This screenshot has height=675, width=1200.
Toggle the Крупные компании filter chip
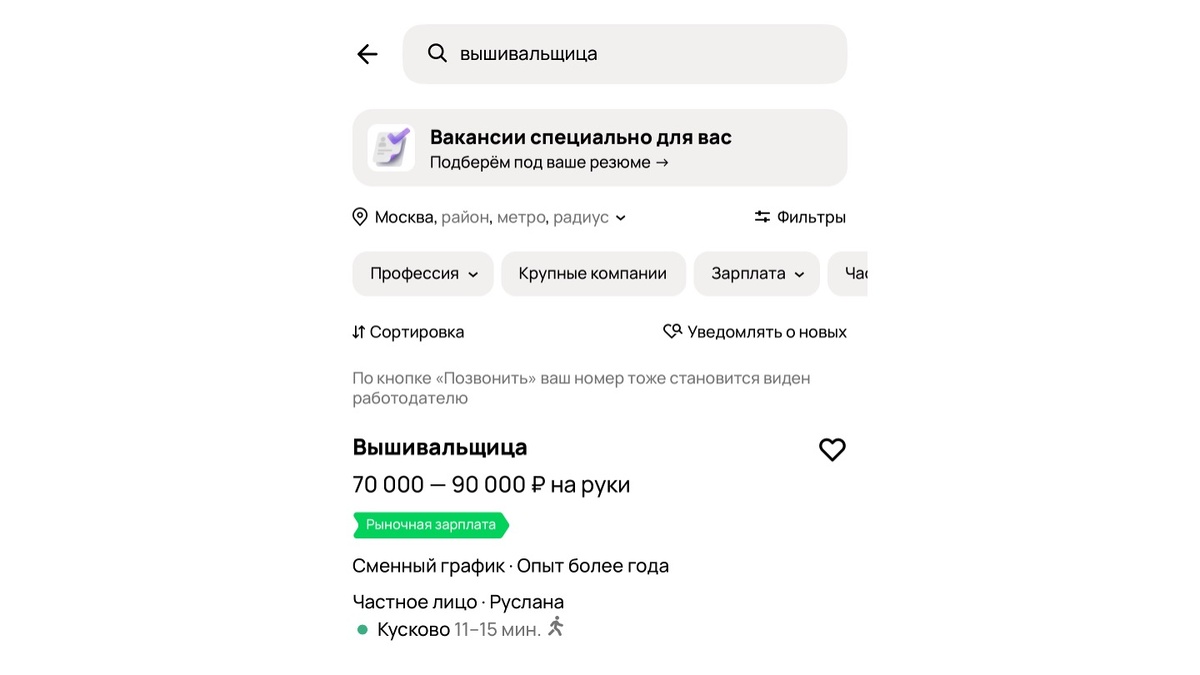click(593, 273)
